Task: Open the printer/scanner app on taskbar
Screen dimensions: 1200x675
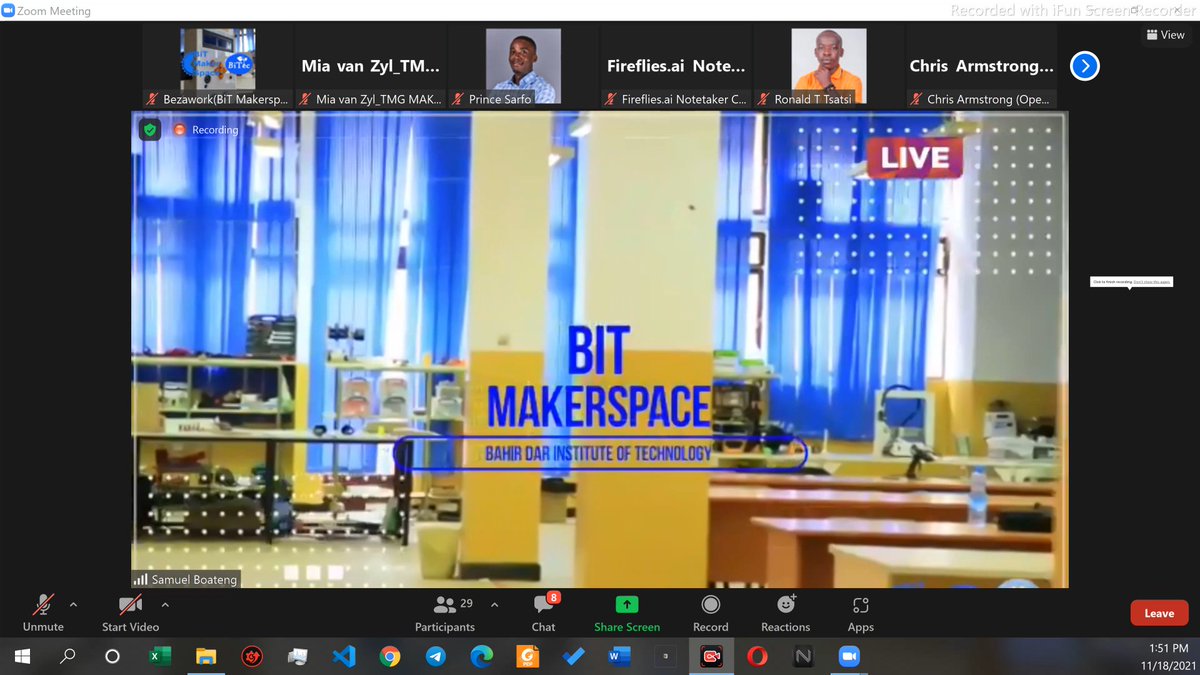Action: [x=298, y=657]
